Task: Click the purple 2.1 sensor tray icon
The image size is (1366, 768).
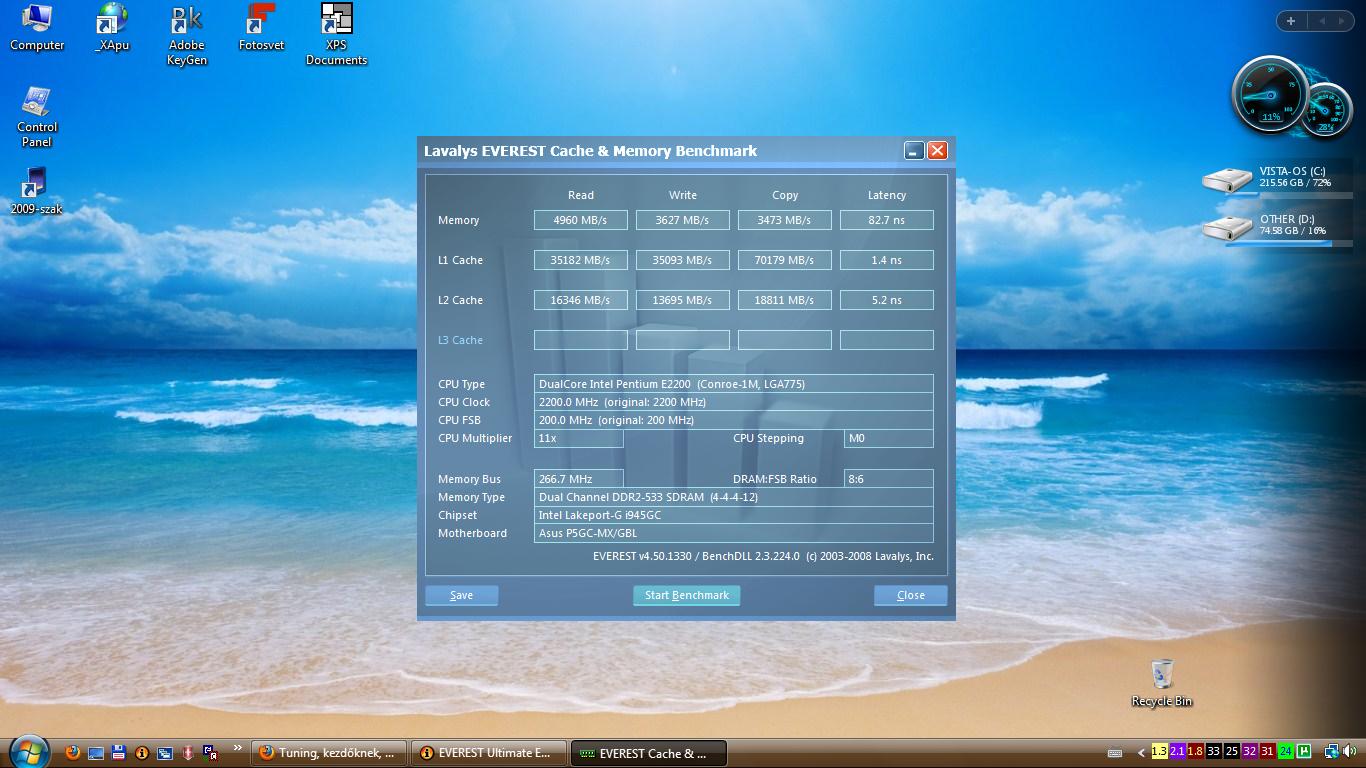Action: [1178, 752]
